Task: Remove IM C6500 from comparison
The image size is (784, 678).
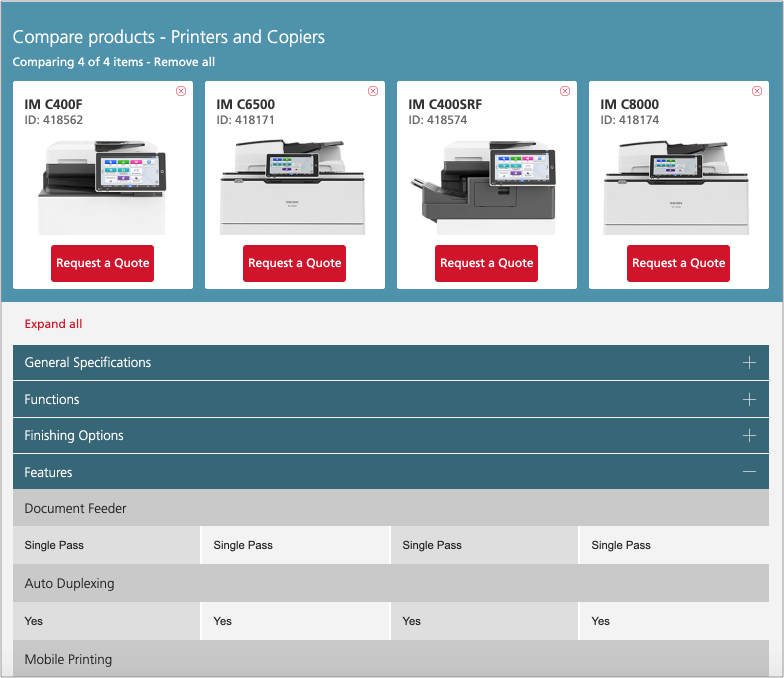Action: 373,91
